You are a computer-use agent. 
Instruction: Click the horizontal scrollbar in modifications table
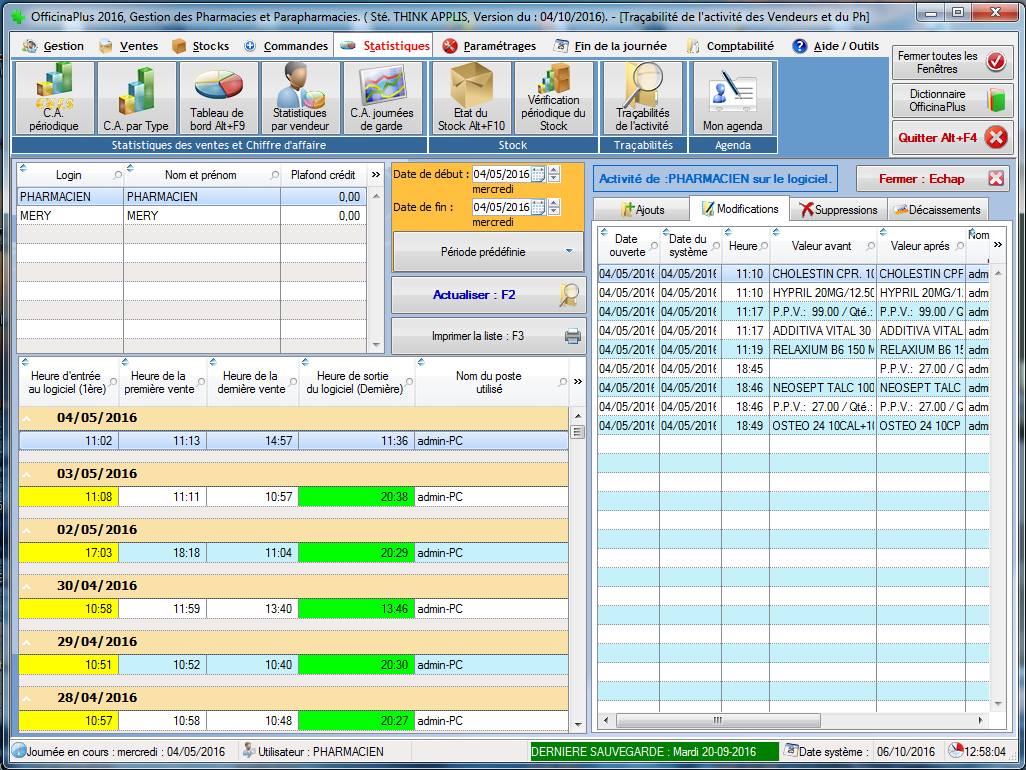pos(716,720)
